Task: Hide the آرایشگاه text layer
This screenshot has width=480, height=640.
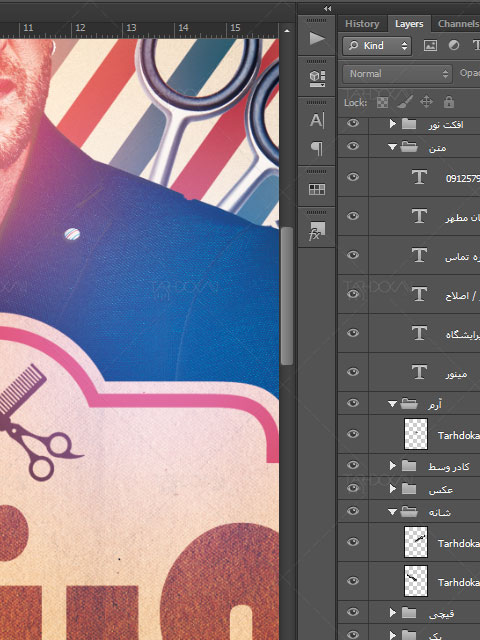Action: [353, 333]
